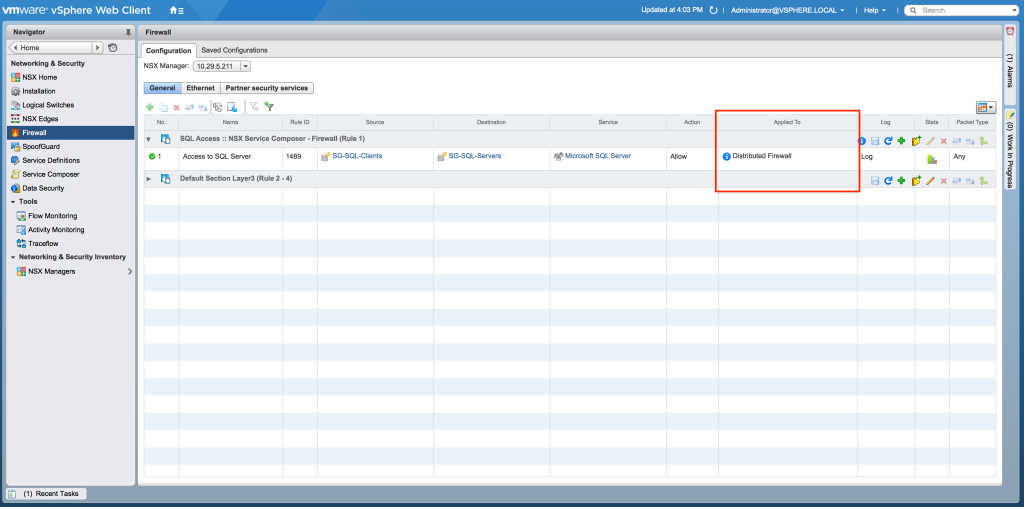Screen dimensions: 1024x507
Task: Collapse the Networking & Security Inventory group
Action: (13, 257)
